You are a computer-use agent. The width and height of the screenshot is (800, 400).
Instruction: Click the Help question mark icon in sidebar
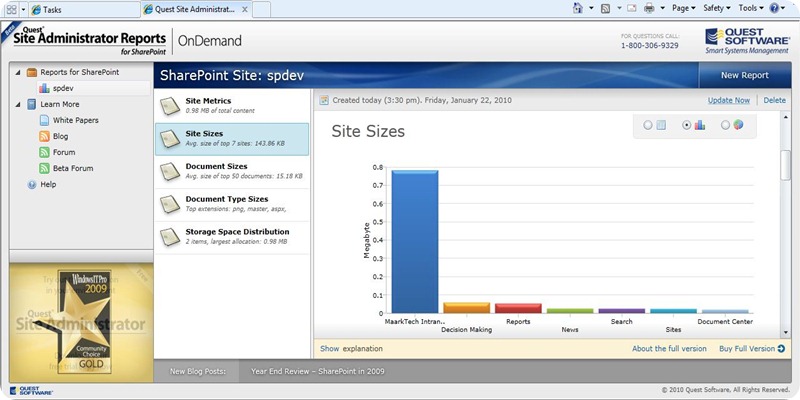[32, 185]
